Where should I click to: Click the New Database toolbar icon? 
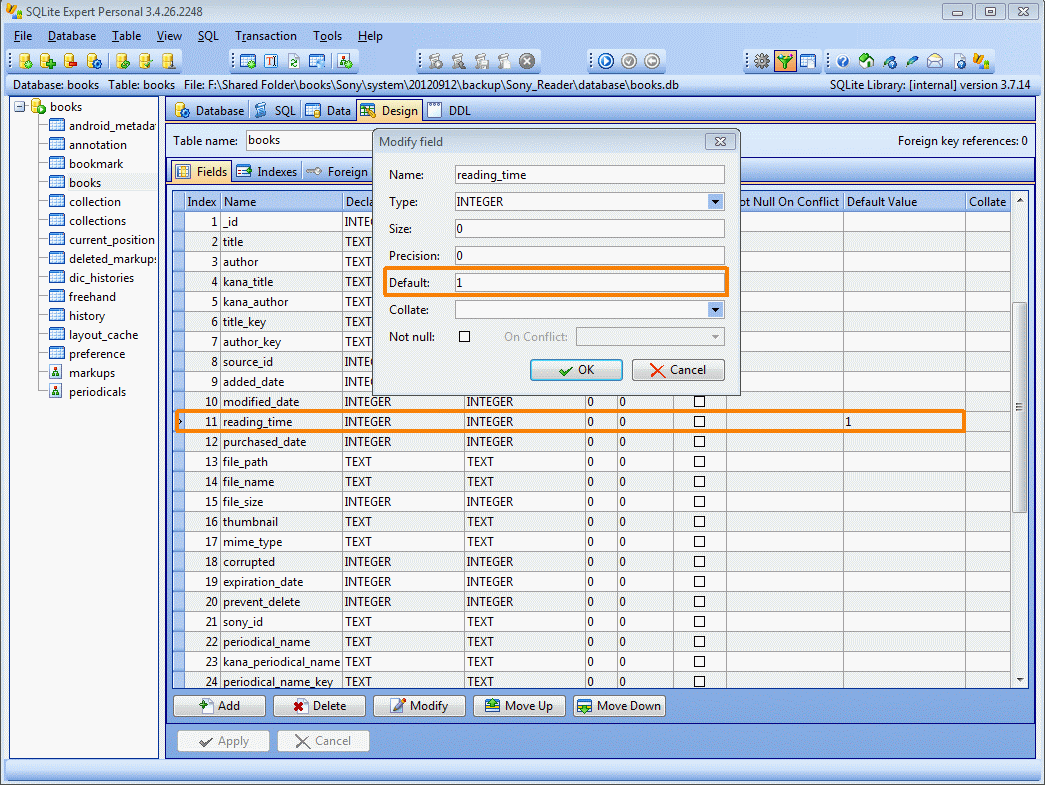tap(26, 62)
